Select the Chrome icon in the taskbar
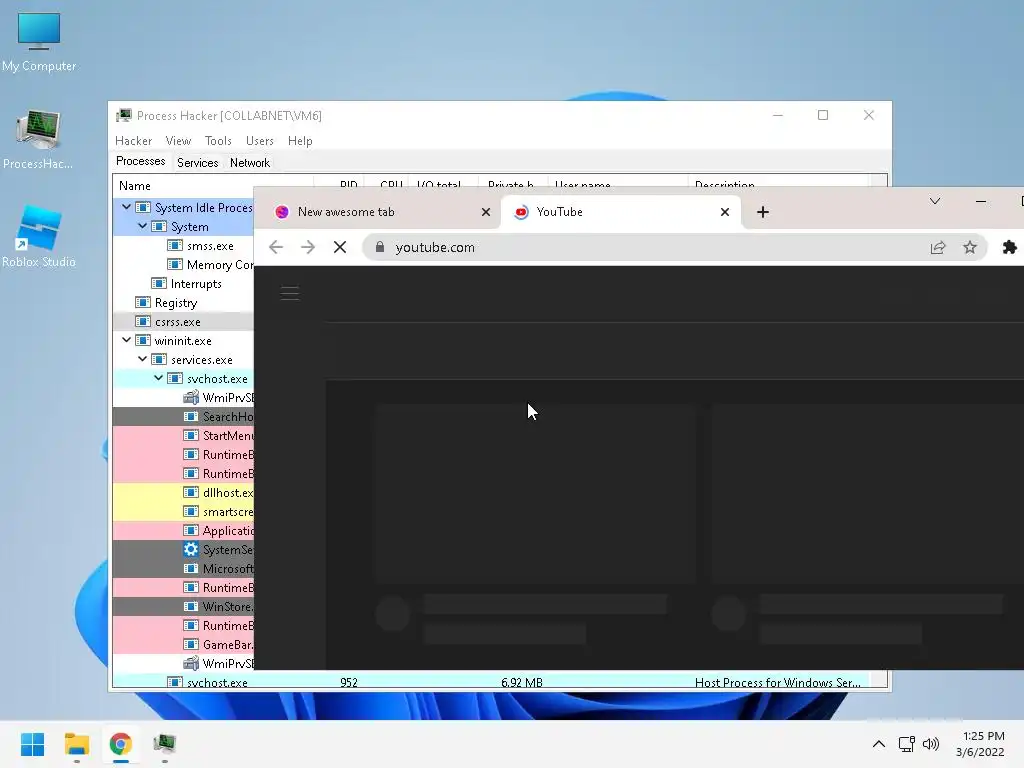Screen dimensions: 1024x768 (120, 744)
